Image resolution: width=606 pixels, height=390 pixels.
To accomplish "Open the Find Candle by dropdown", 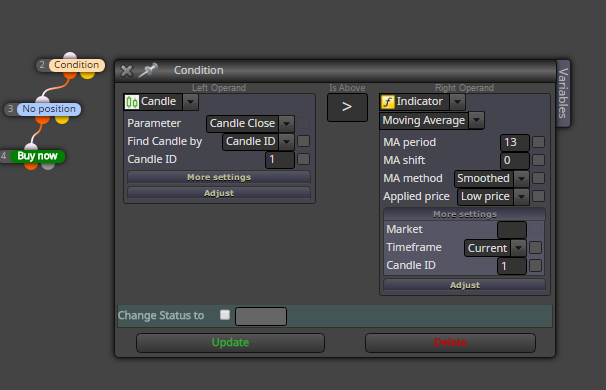I will click(x=286, y=142).
